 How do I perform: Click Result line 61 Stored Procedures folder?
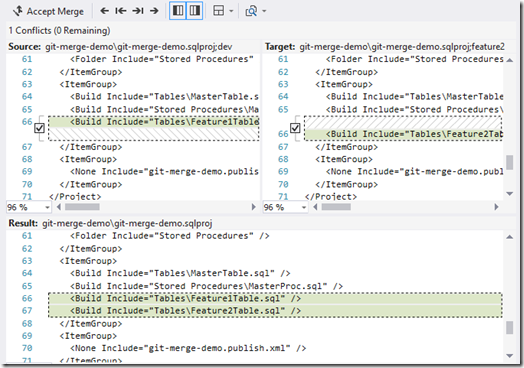click(170, 236)
